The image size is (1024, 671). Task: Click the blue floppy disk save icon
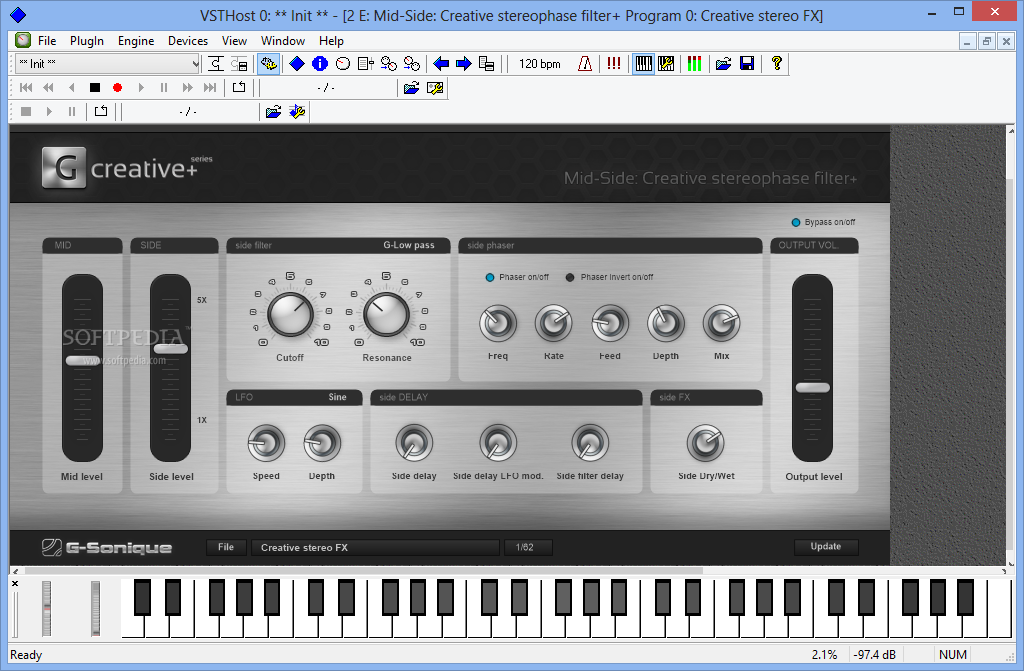coord(747,63)
